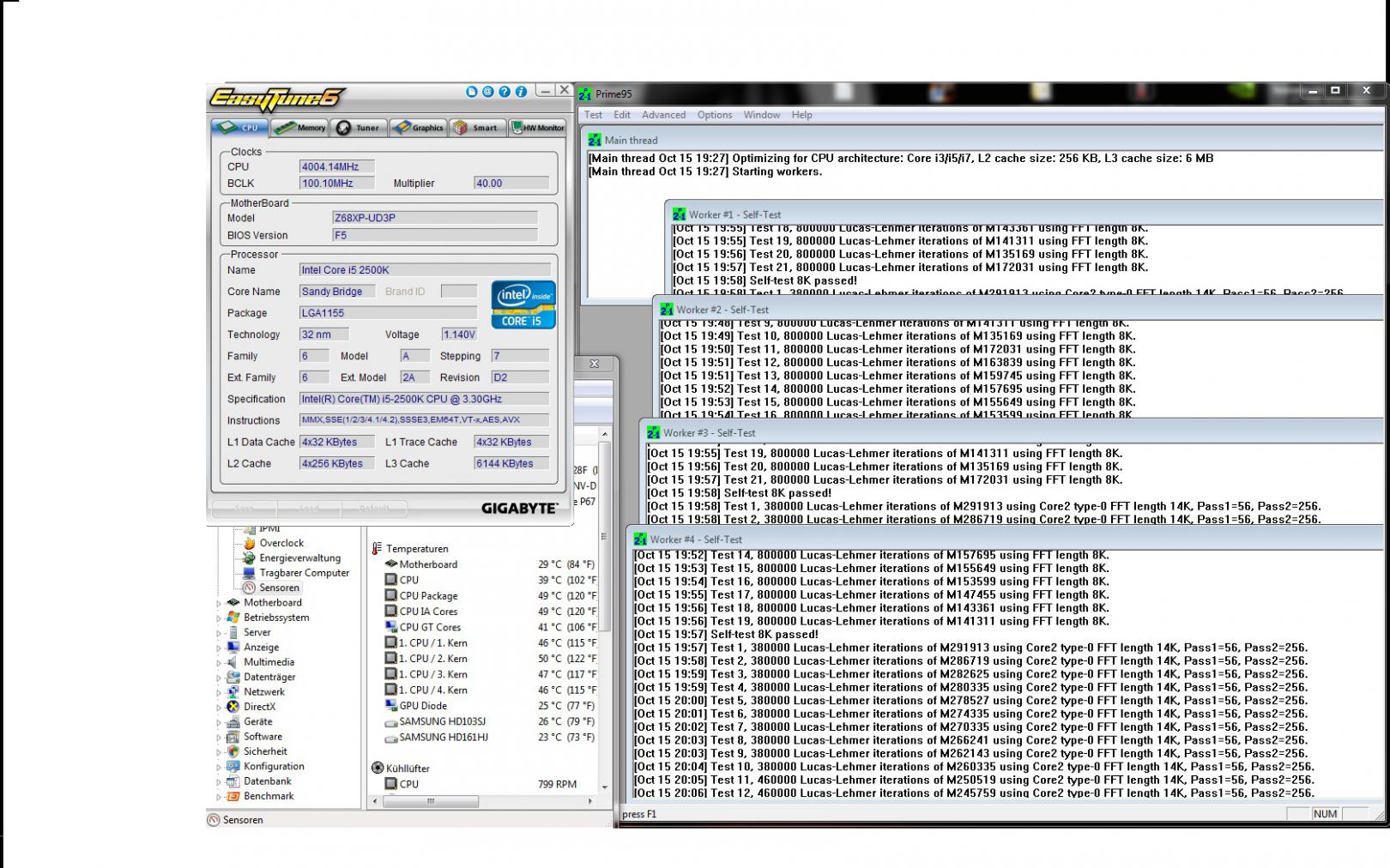1390x868 pixels.
Task: Switch to the Tuner tab in EasyTune6
Action: [x=360, y=128]
